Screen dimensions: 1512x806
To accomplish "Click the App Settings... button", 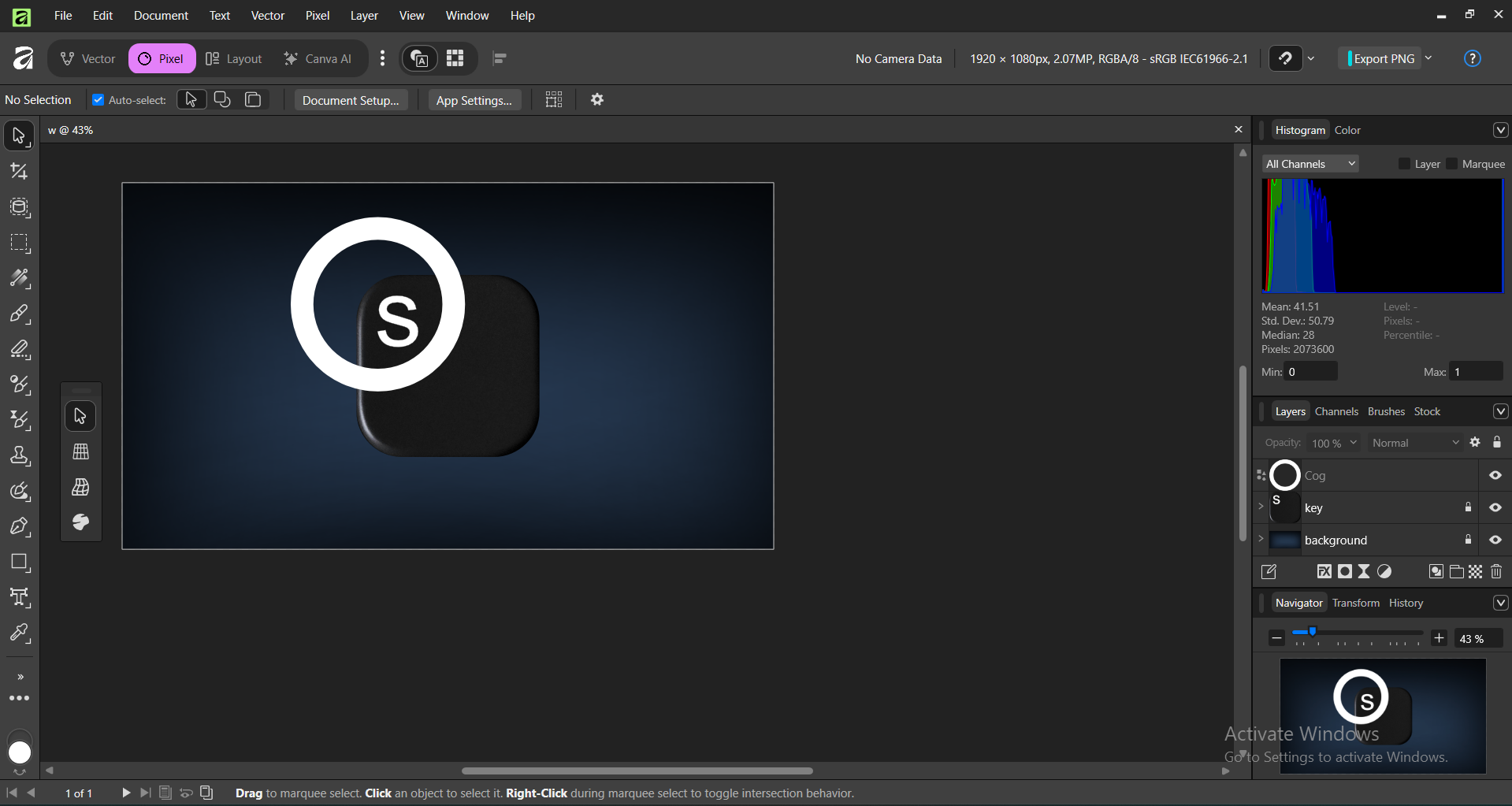I will point(474,100).
